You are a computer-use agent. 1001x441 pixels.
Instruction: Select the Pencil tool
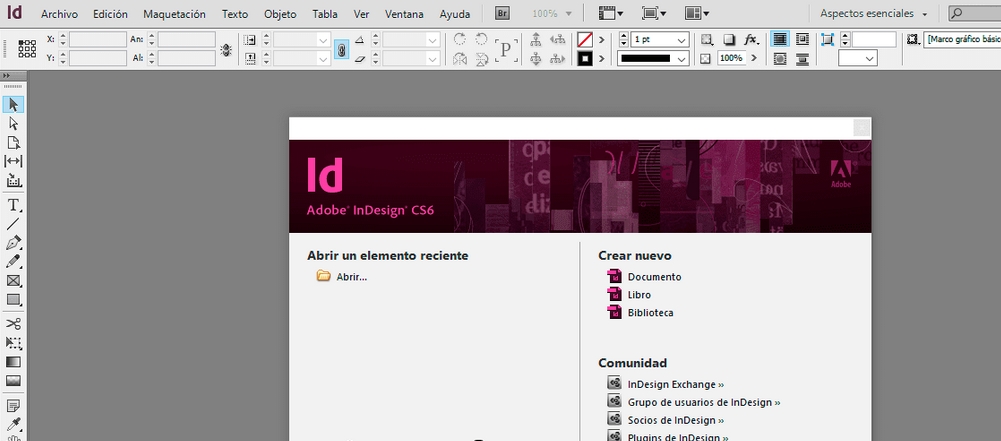pos(13,262)
